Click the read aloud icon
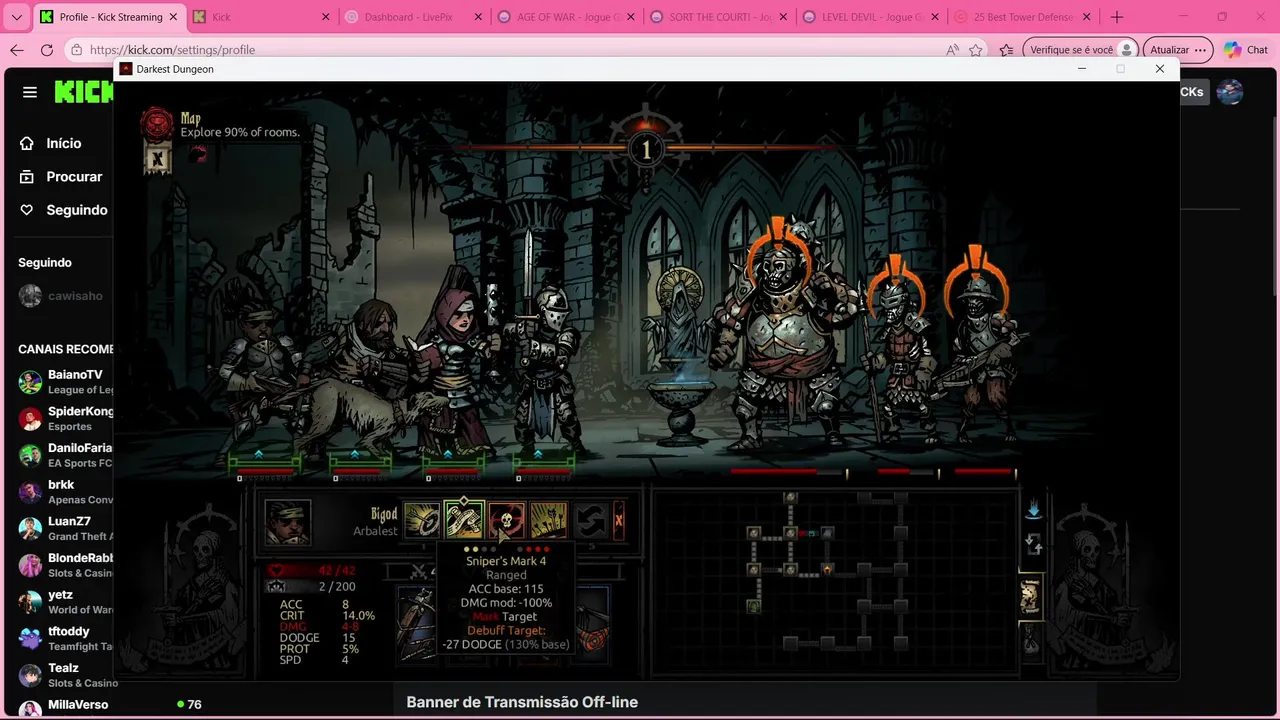Screen dimensions: 1280x720 [952, 50]
